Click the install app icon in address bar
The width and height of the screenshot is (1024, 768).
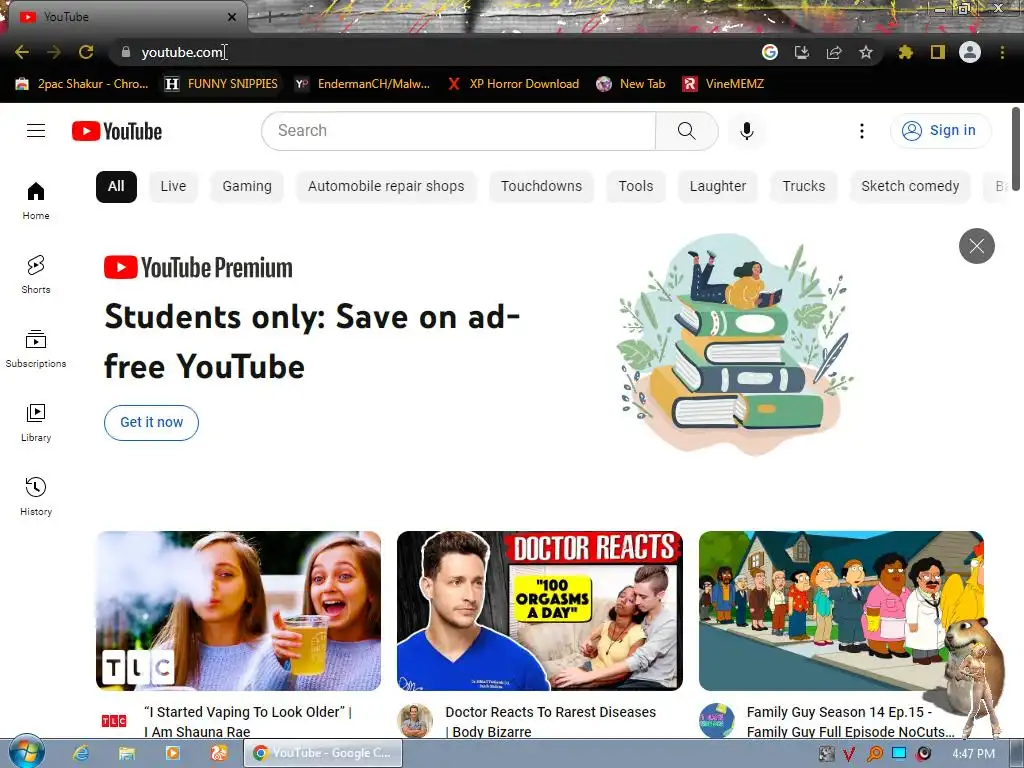pyautogui.click(x=802, y=52)
